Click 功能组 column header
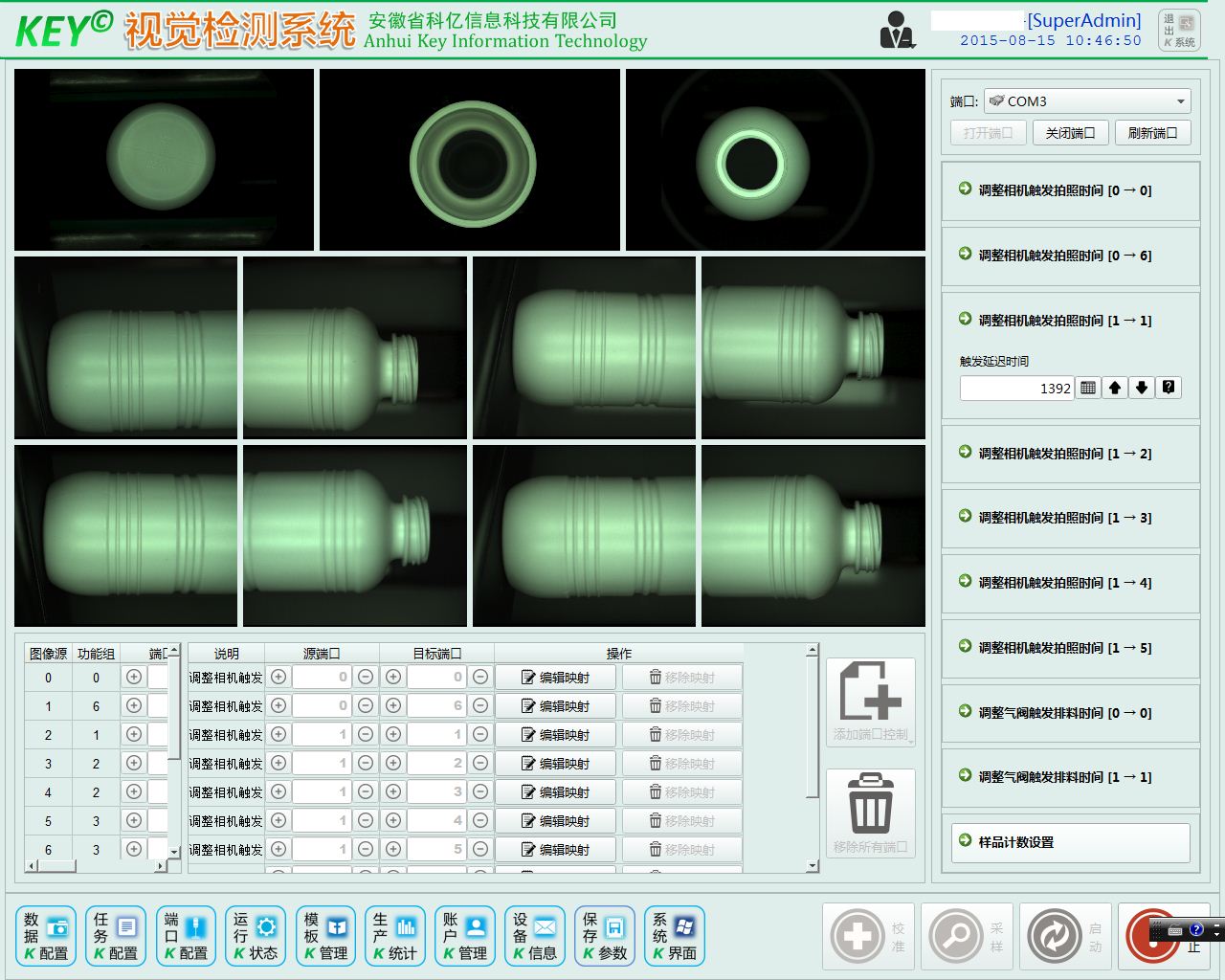 96,654
